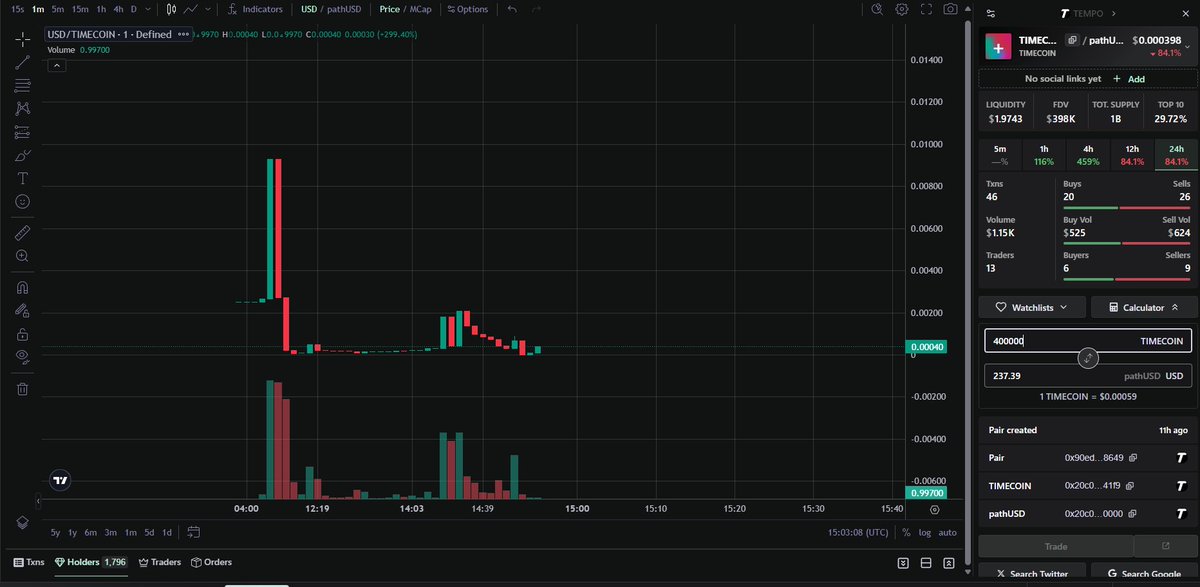The width and height of the screenshot is (1200, 587).
Task: Toggle USD / pathUSD quote currency
Action: 331,9
